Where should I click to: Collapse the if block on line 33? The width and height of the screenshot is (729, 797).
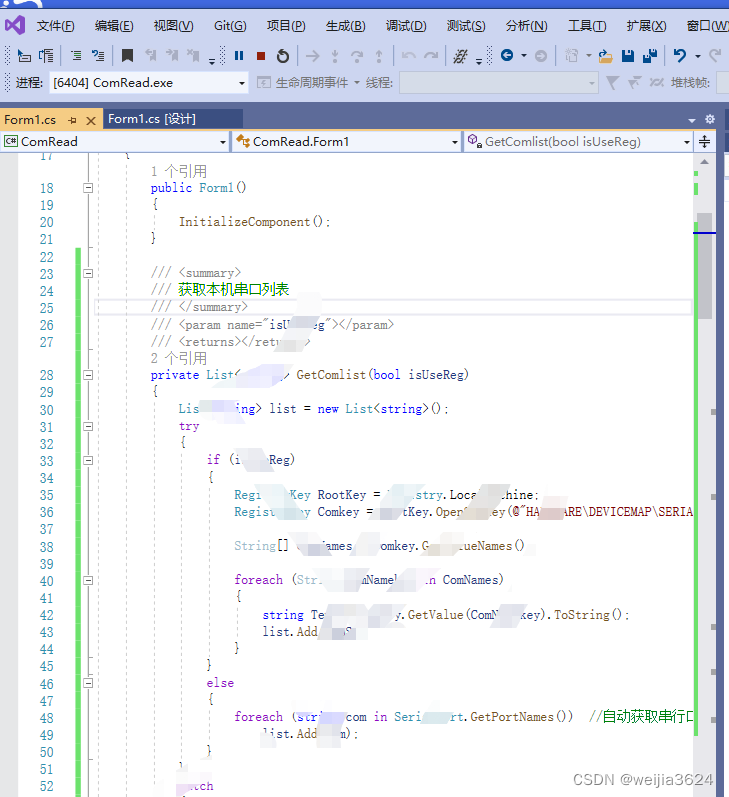coord(88,461)
